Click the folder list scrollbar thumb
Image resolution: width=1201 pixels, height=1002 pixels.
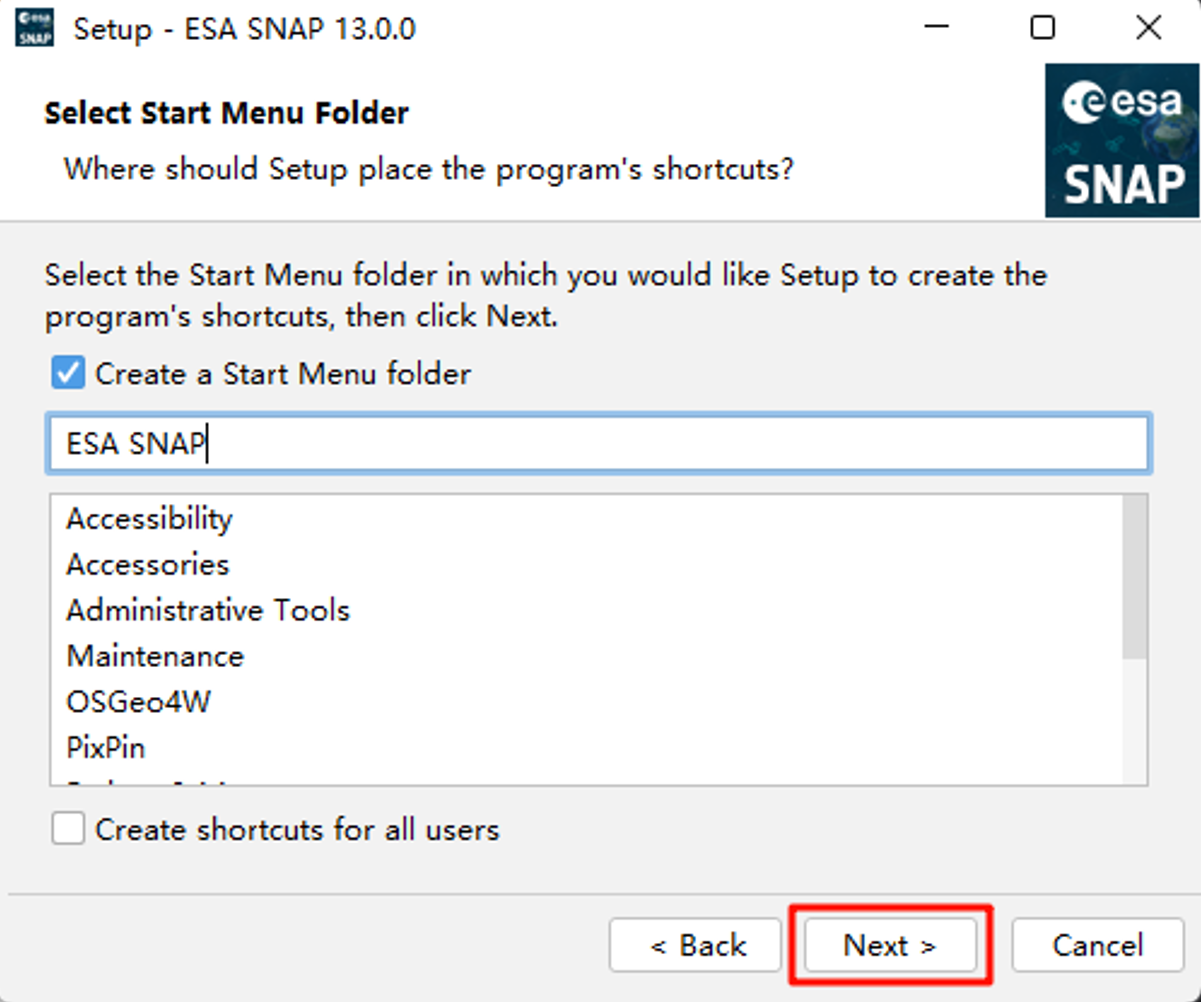[x=1135, y=577]
